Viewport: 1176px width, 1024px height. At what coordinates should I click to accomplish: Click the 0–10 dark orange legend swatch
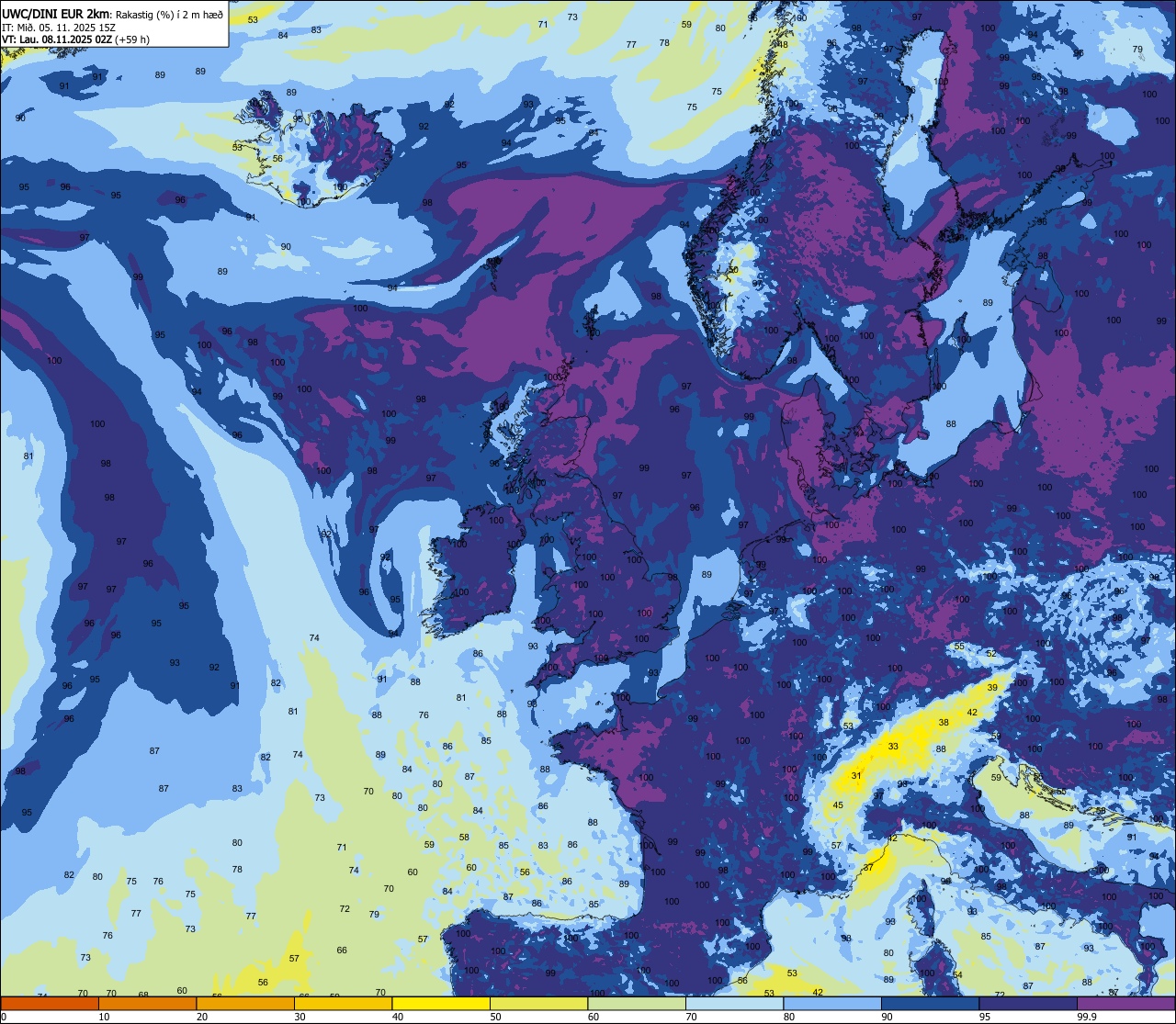[x=50, y=1003]
